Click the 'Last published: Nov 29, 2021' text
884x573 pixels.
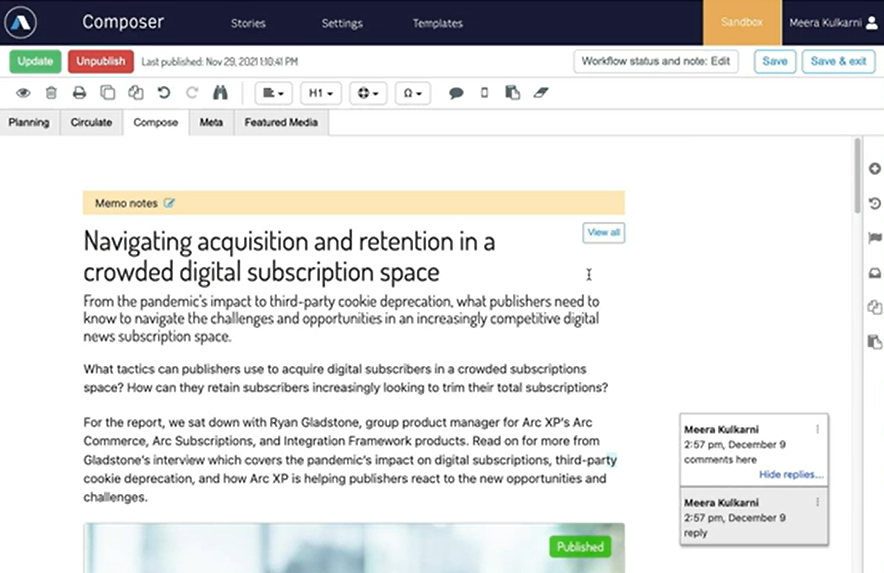(219, 61)
